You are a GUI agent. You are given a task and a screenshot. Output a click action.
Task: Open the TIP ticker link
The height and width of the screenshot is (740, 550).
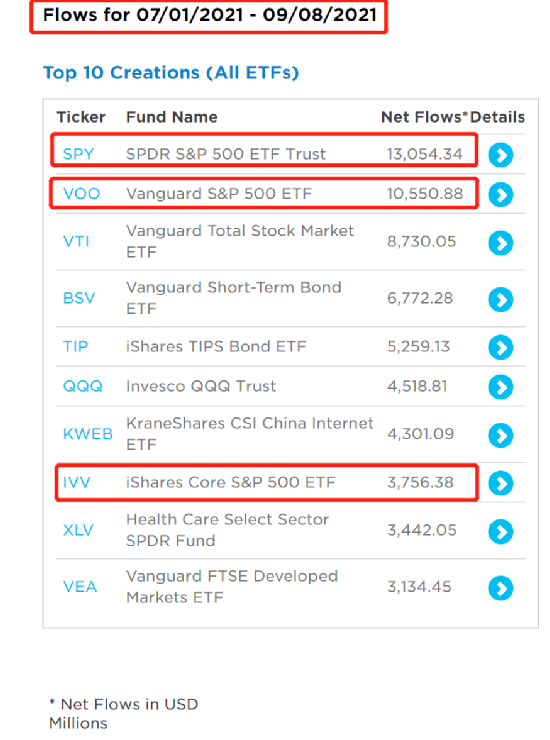pyautogui.click(x=75, y=346)
